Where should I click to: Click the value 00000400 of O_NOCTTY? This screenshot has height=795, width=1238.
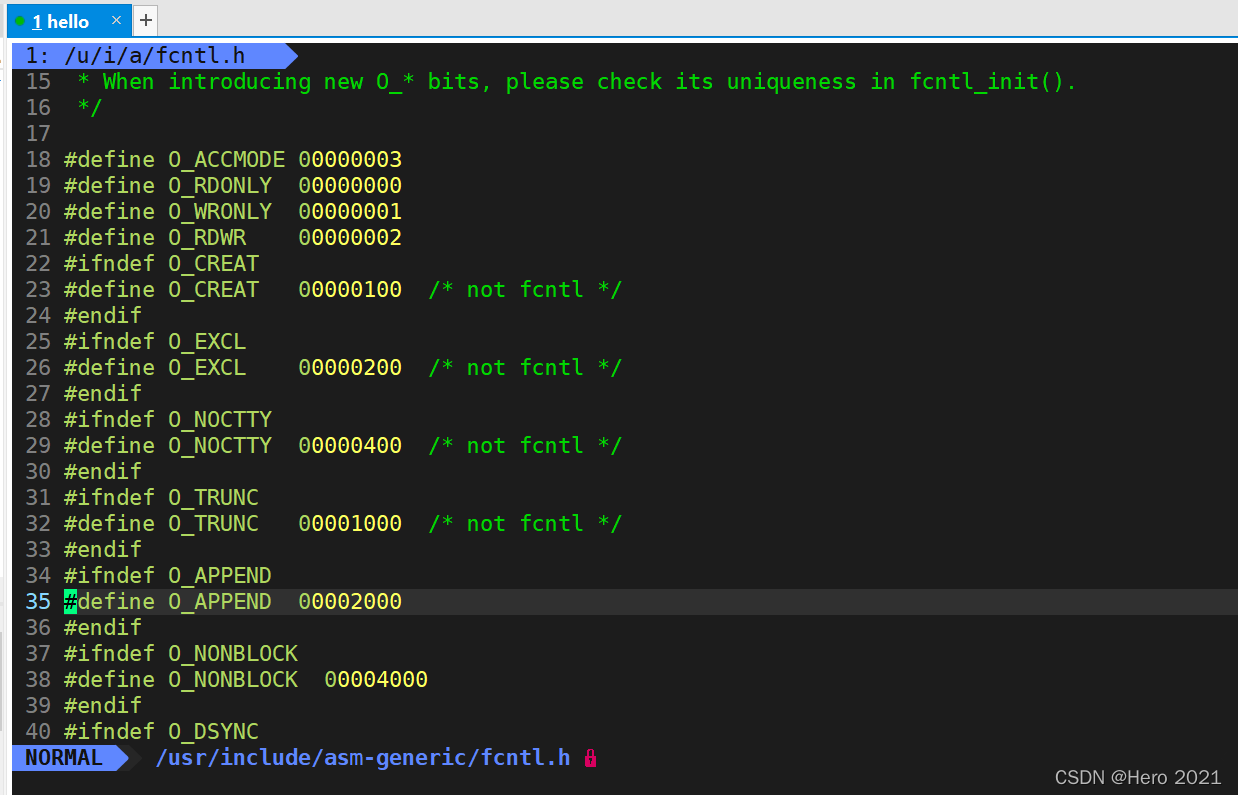coord(350,445)
